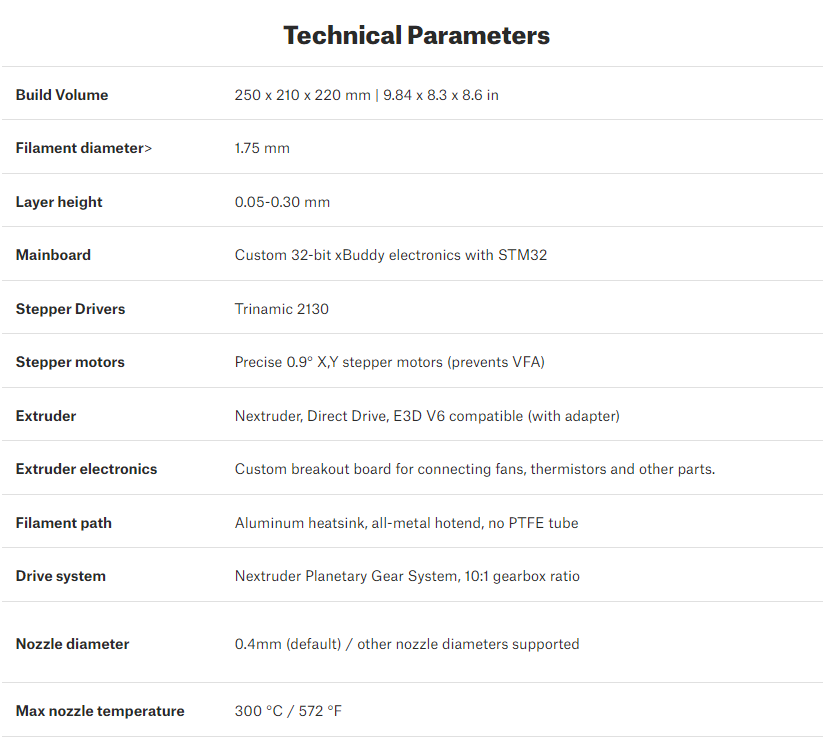The width and height of the screenshot is (823, 742).
Task: Select the Build Volume row label
Action: (62, 95)
